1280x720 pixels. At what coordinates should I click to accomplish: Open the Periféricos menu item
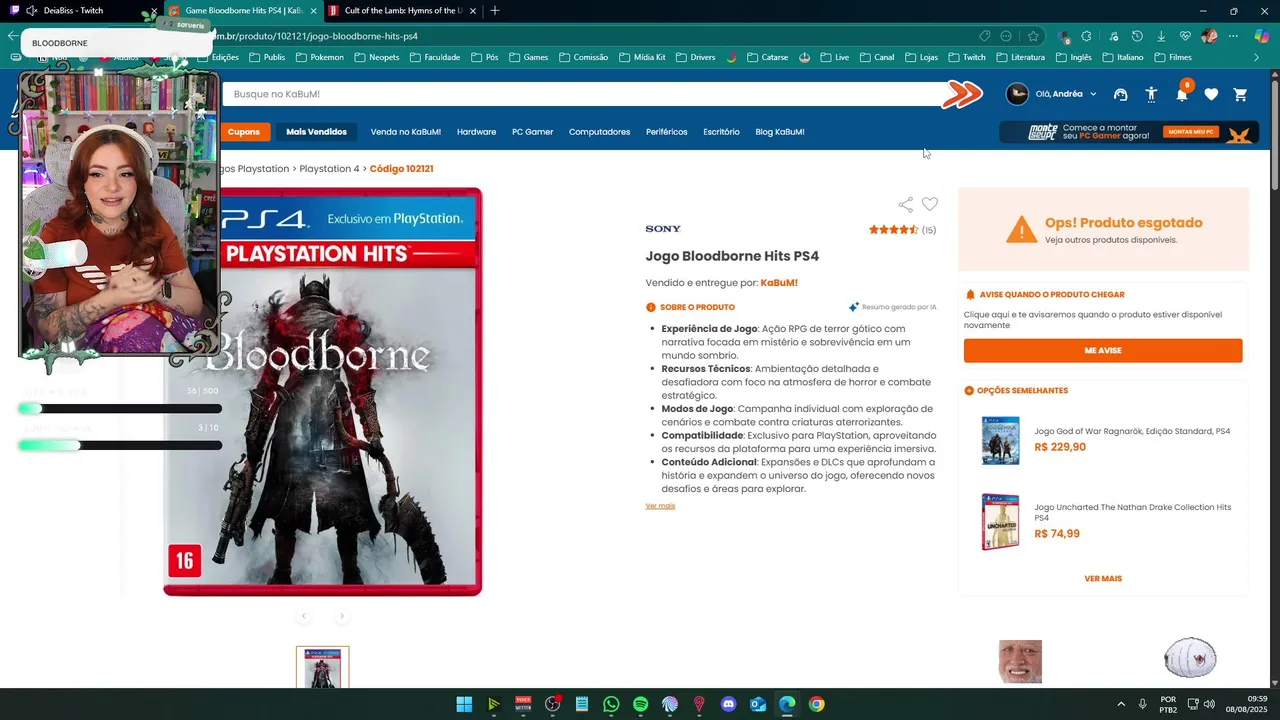coord(666,132)
